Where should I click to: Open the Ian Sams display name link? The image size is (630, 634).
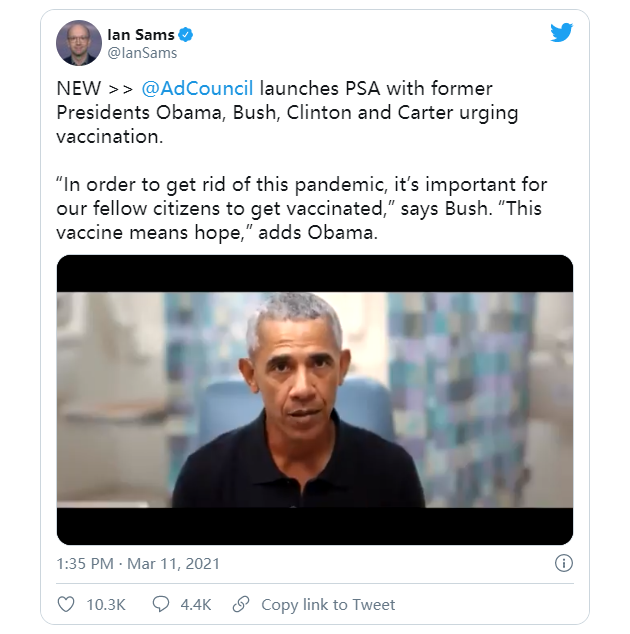pos(140,35)
